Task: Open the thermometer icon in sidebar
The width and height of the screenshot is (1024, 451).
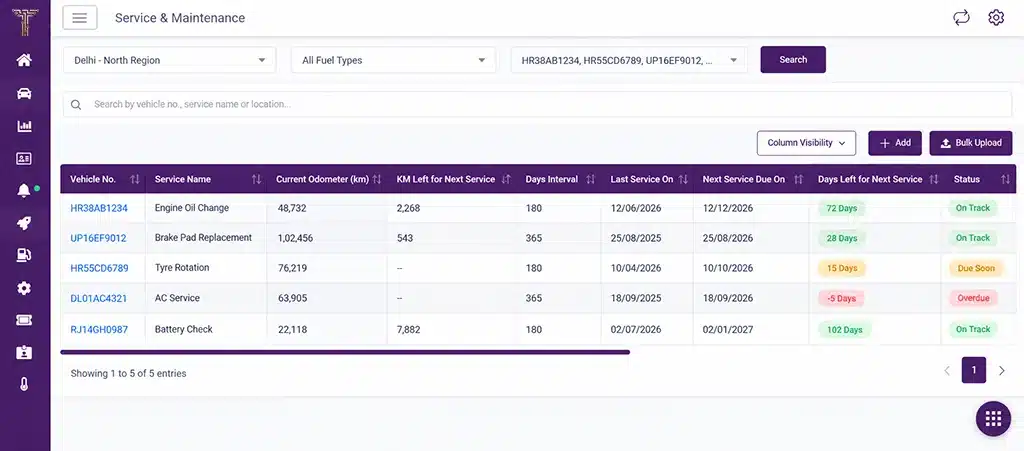Action: coord(24,384)
